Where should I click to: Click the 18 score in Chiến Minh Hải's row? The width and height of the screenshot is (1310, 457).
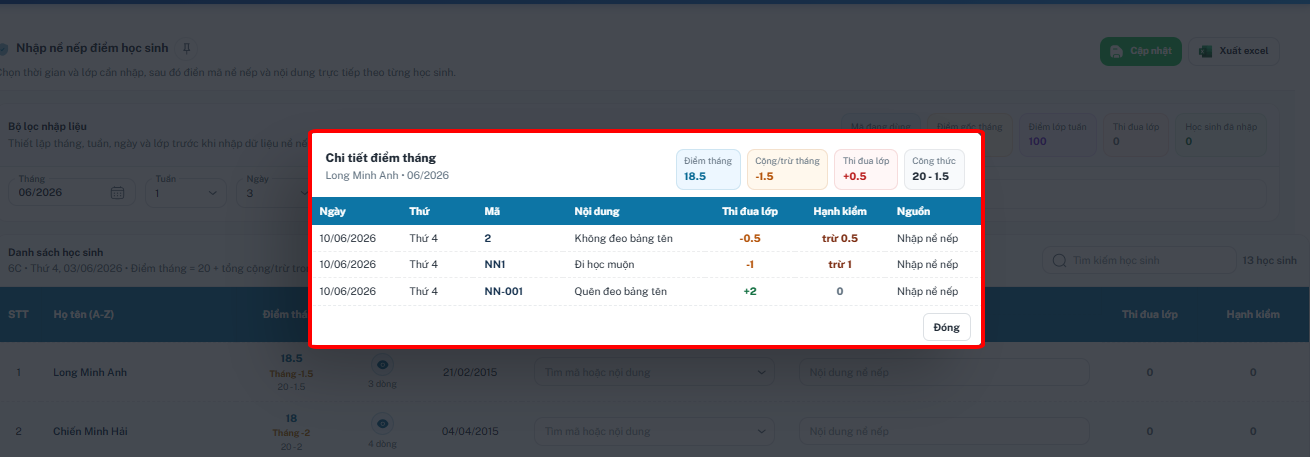point(291,419)
